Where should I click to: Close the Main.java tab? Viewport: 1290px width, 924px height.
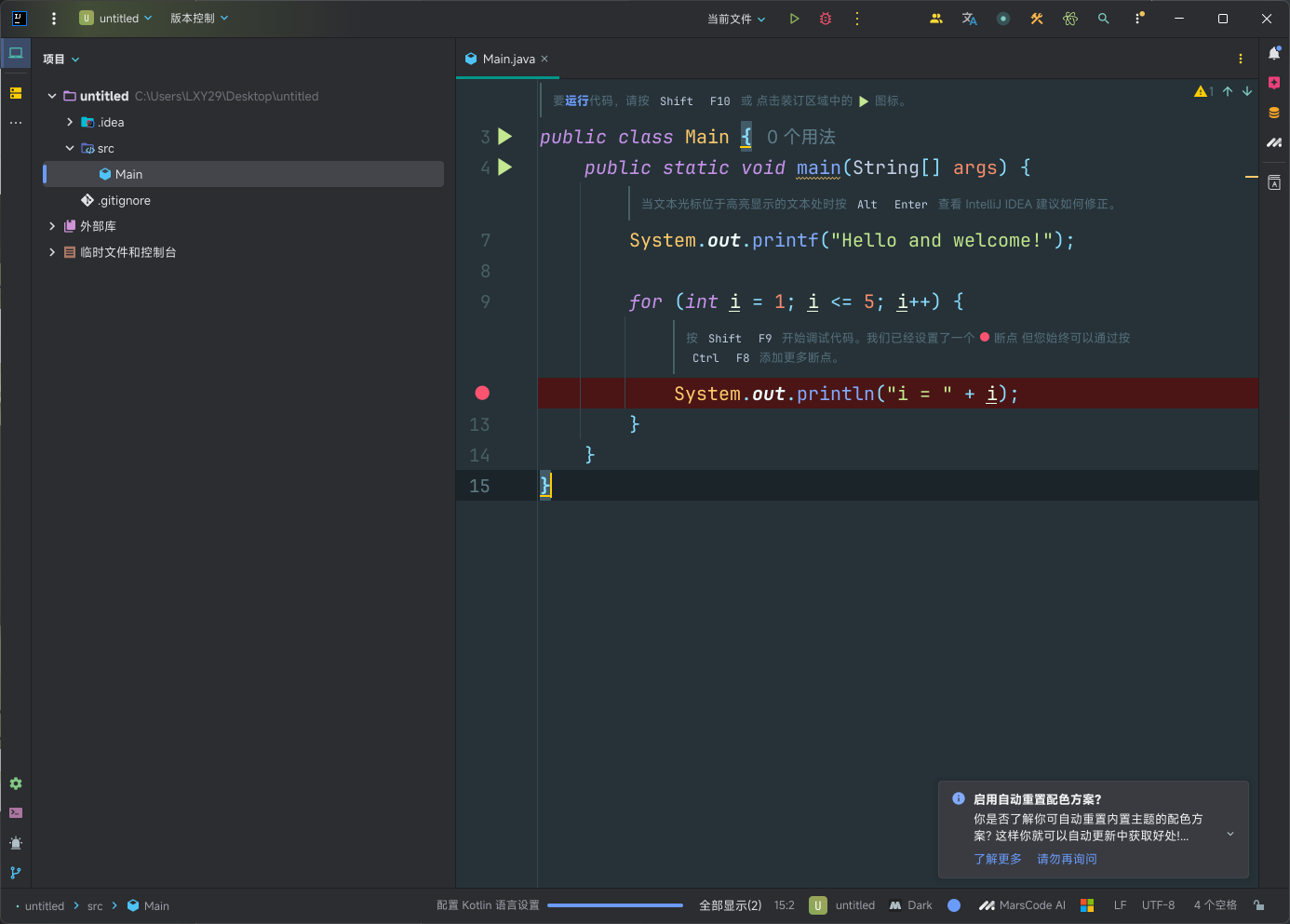click(544, 59)
